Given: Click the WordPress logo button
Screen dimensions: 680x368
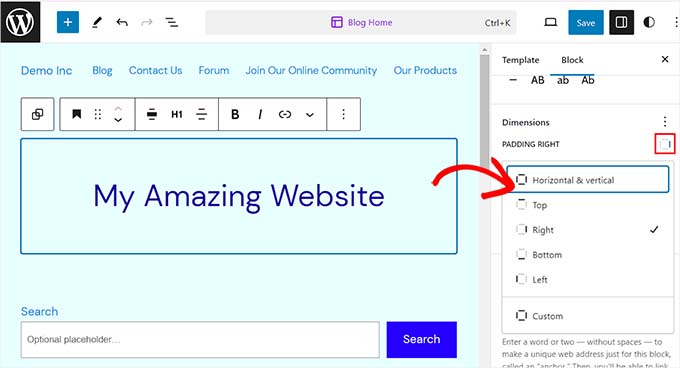Looking at the screenshot, I should coord(20,22).
